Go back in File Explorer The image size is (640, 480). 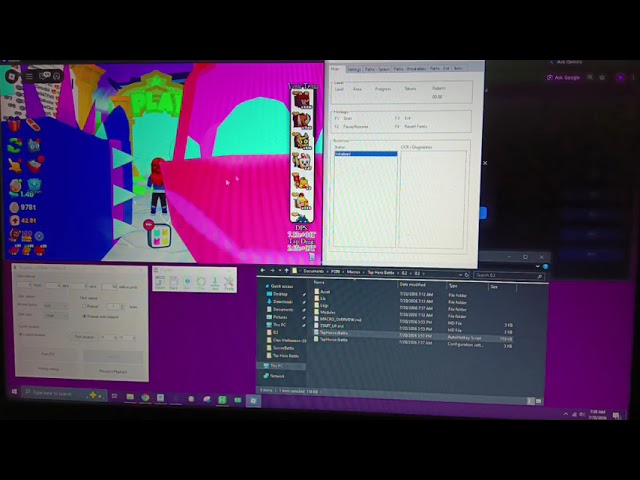(262, 270)
